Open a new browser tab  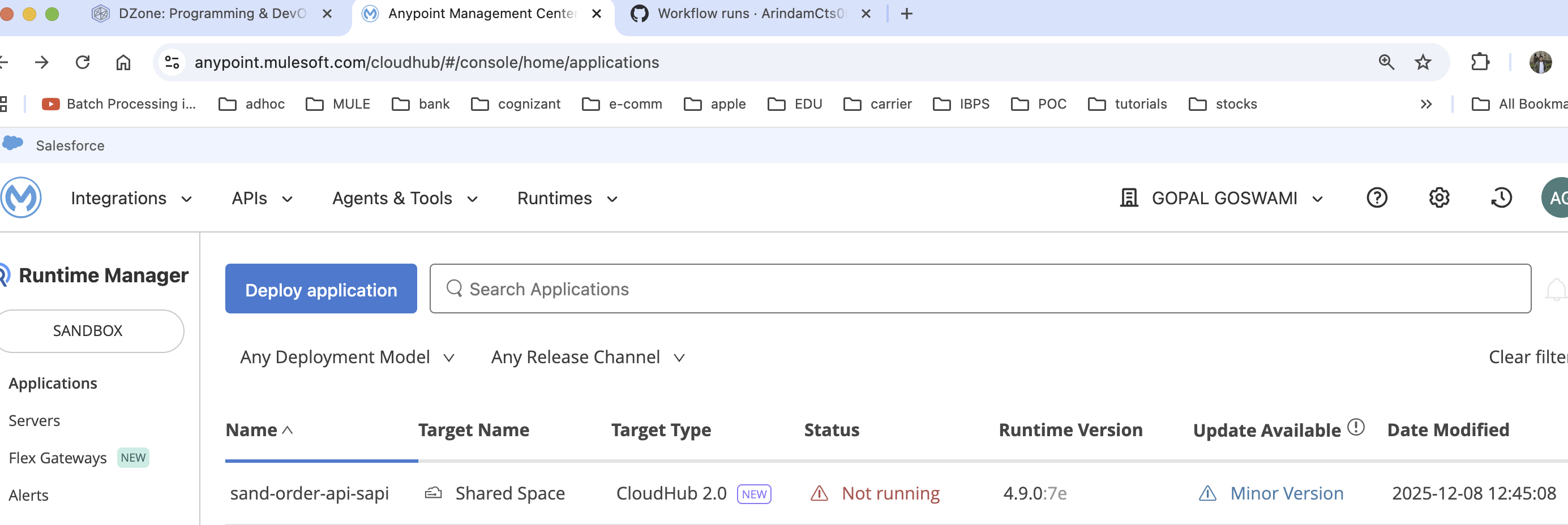pyautogui.click(x=906, y=14)
